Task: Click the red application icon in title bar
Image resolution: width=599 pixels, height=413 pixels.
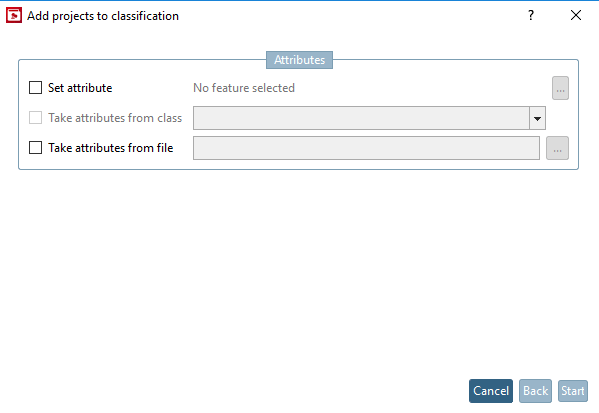Action: pos(14,16)
